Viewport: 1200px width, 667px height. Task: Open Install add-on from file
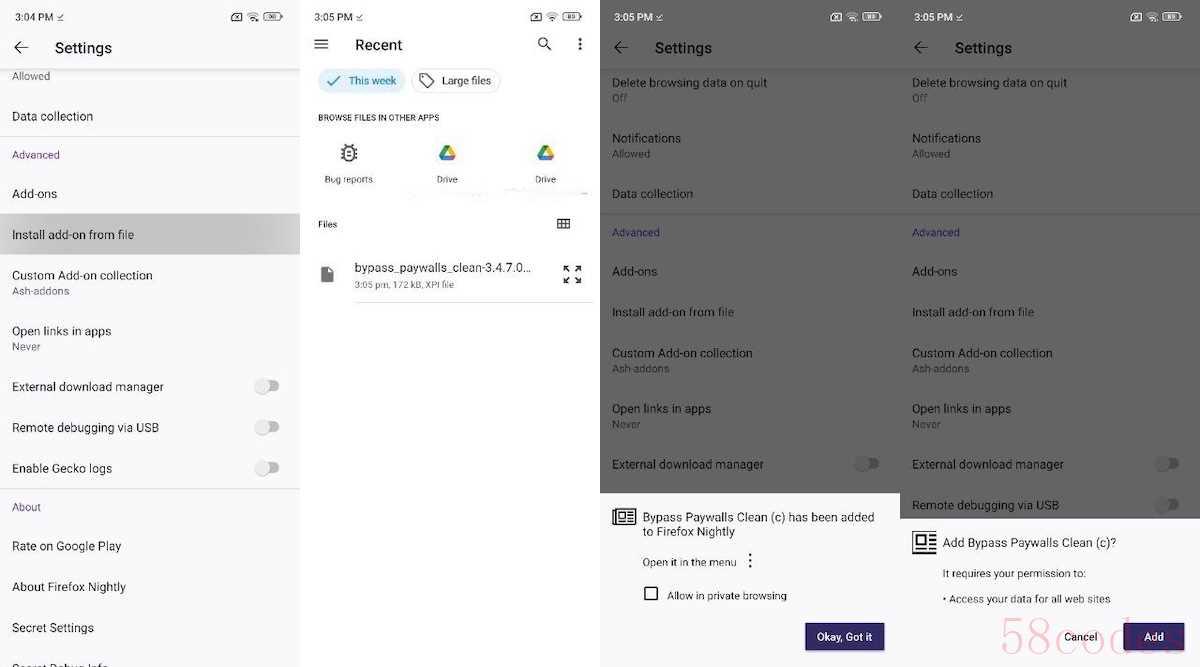[x=150, y=234]
